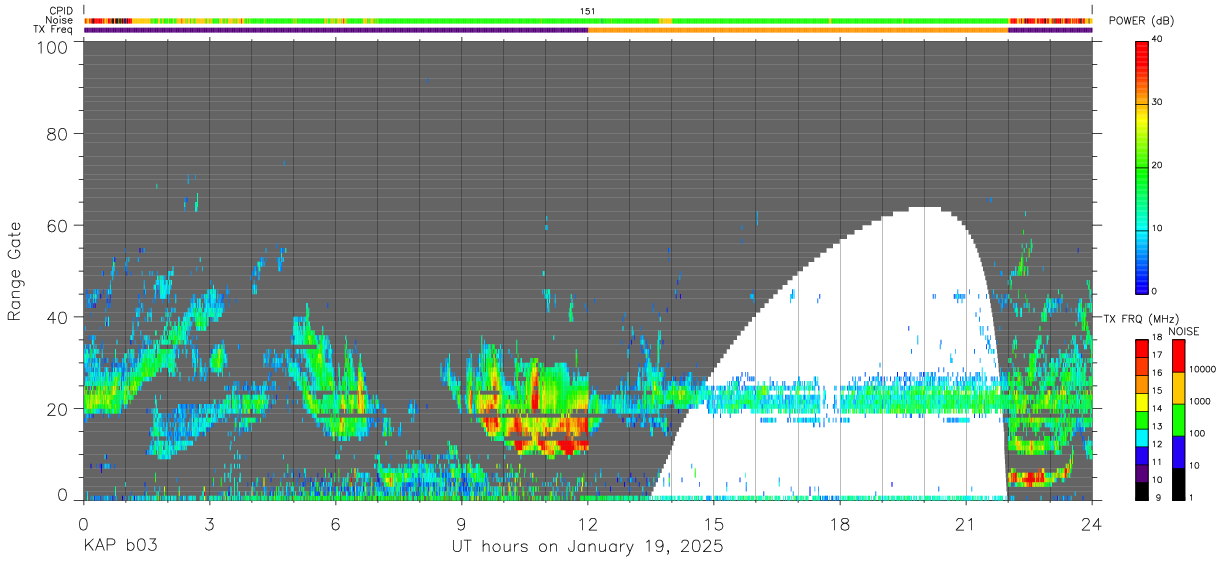Select 15 on the TX frequency legend

(x=1156, y=390)
